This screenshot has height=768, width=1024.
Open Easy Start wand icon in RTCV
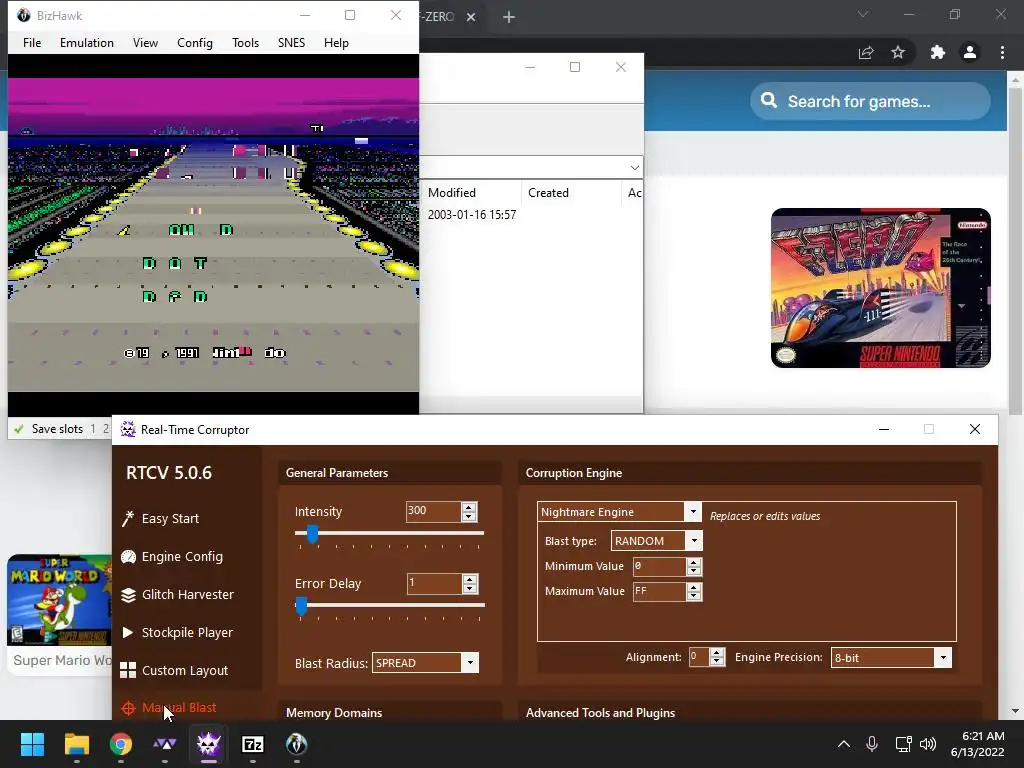pyautogui.click(x=128, y=519)
